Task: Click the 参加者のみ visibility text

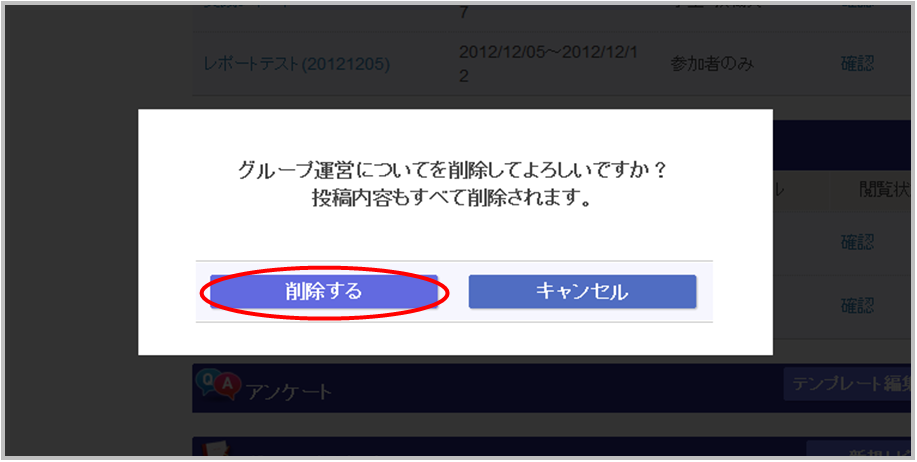Action: click(x=712, y=63)
